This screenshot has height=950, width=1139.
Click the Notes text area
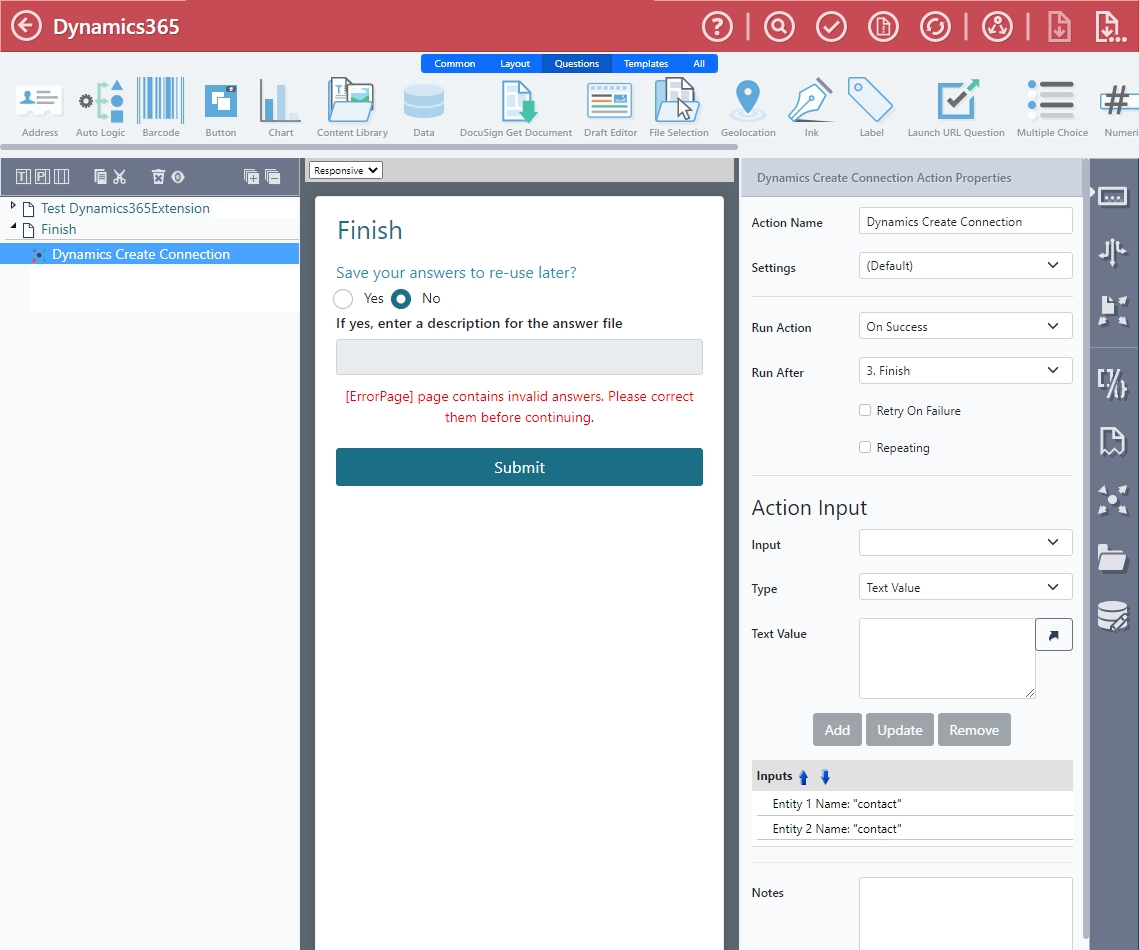tap(965, 913)
